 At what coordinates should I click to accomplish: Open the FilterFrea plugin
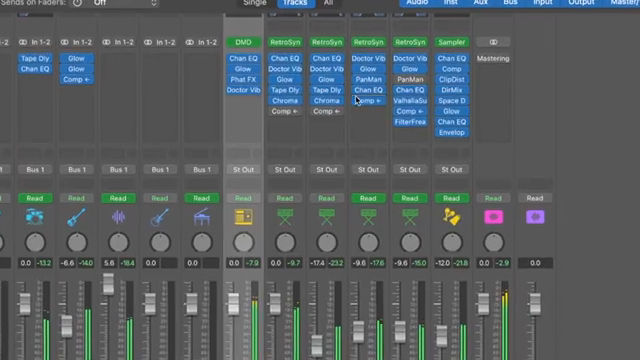[410, 122]
